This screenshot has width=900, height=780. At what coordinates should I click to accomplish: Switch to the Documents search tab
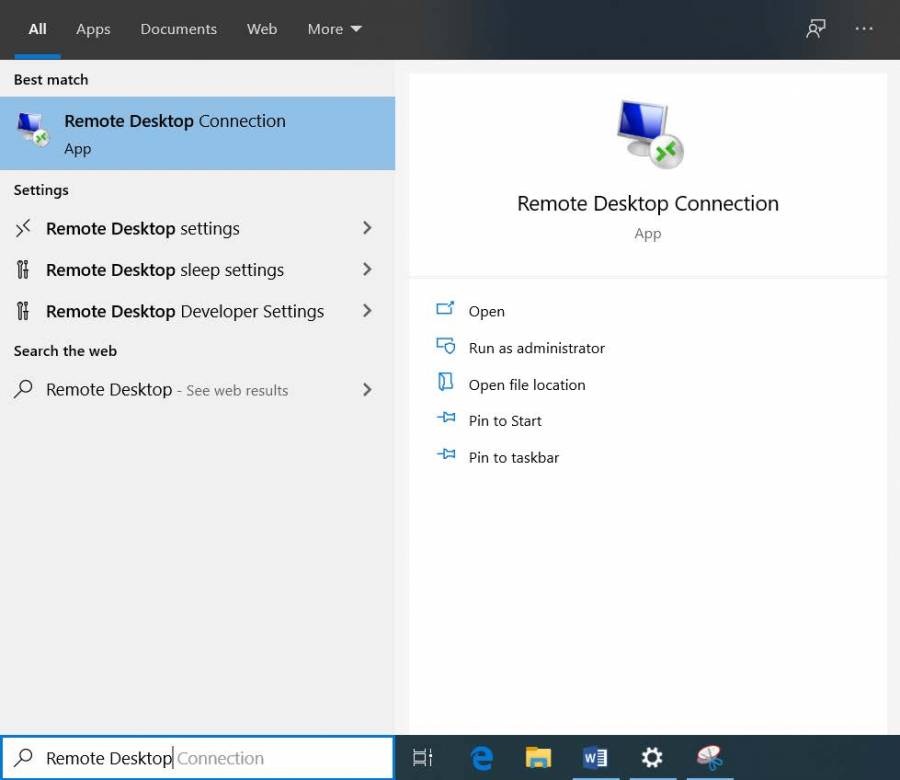[x=178, y=29]
